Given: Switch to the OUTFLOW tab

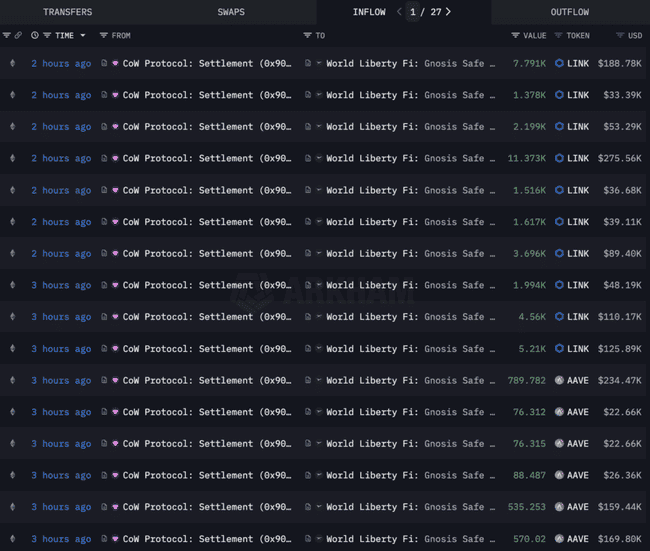Looking at the screenshot, I should (x=570, y=12).
